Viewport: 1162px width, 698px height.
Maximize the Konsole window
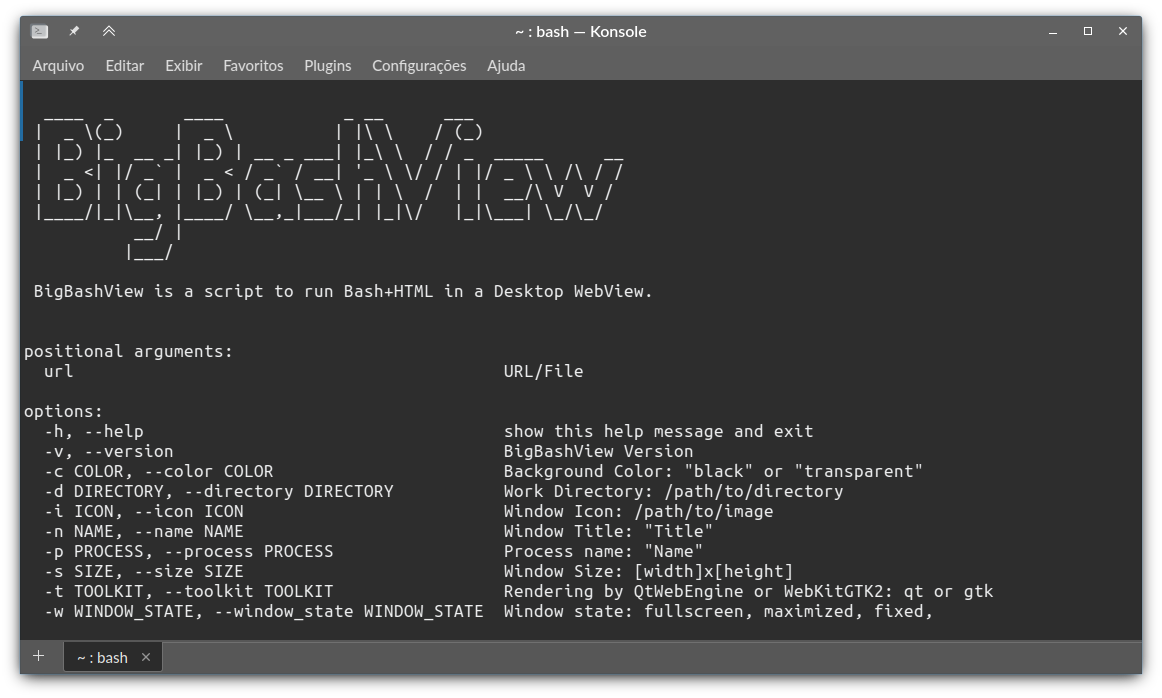coord(1088,31)
